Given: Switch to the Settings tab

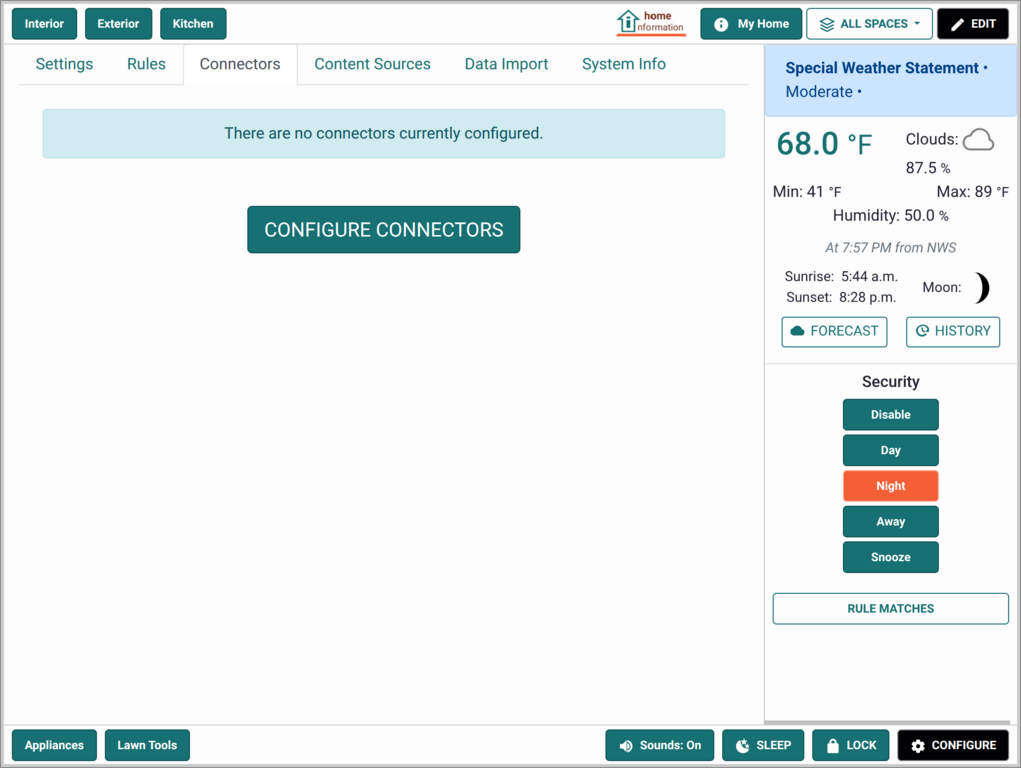Looking at the screenshot, I should pyautogui.click(x=64, y=64).
